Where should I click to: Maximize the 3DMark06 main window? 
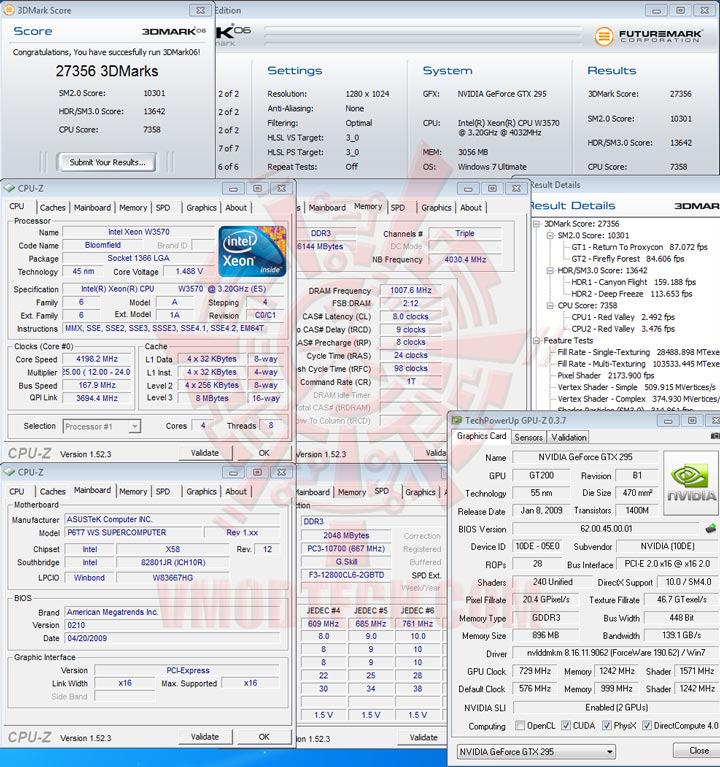(x=680, y=10)
